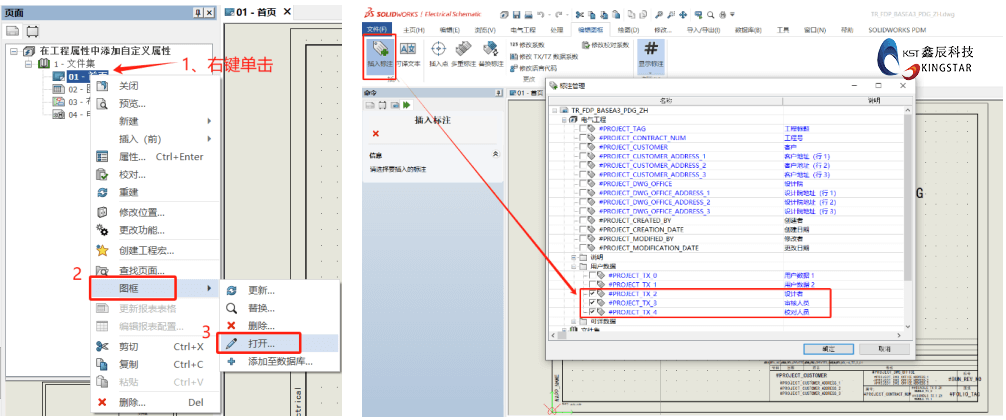Choose 打开... from the submenu
This screenshot has width=1006, height=420.
[x=264, y=343]
